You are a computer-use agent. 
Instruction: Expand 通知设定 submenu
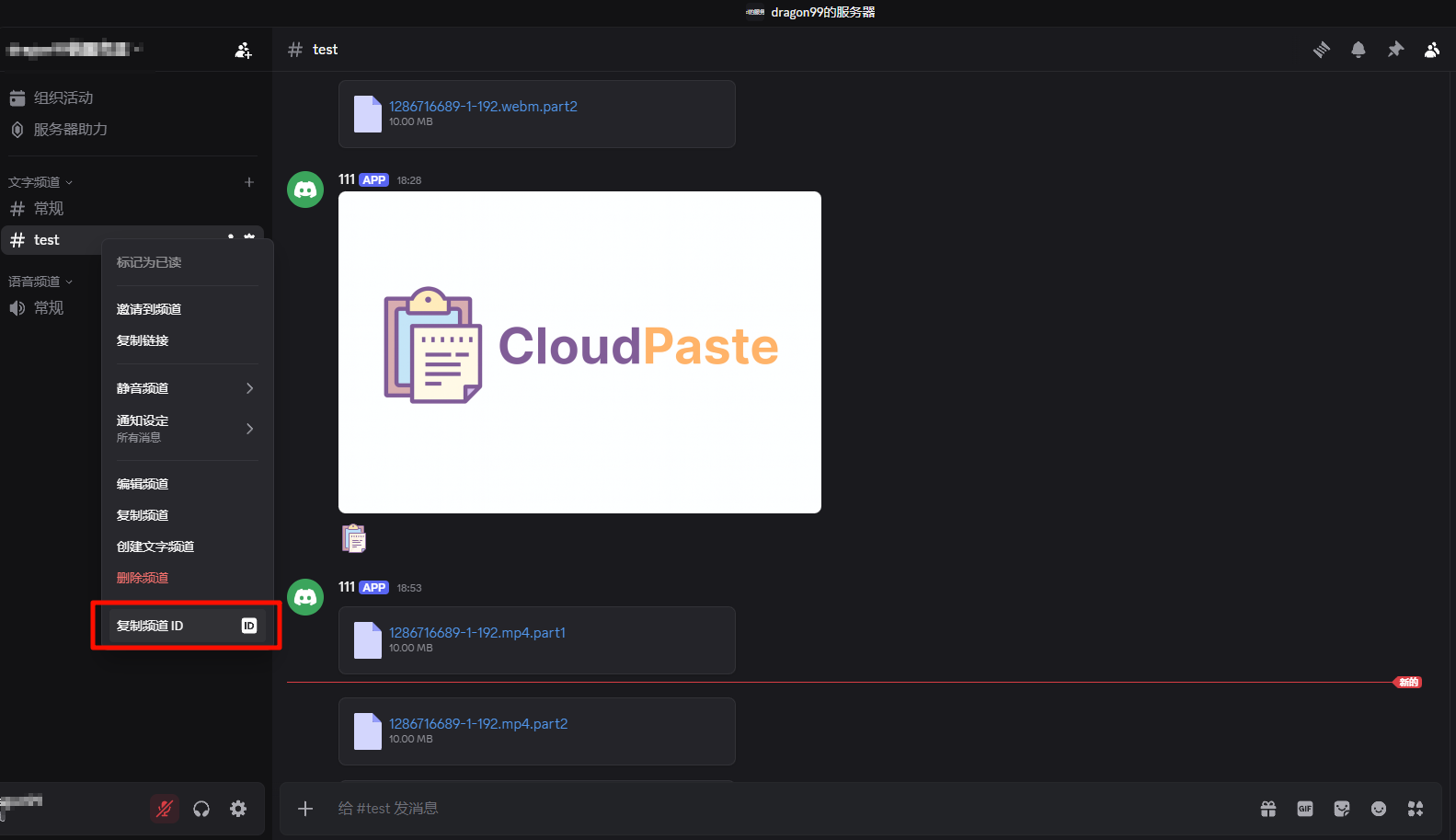[x=187, y=428]
